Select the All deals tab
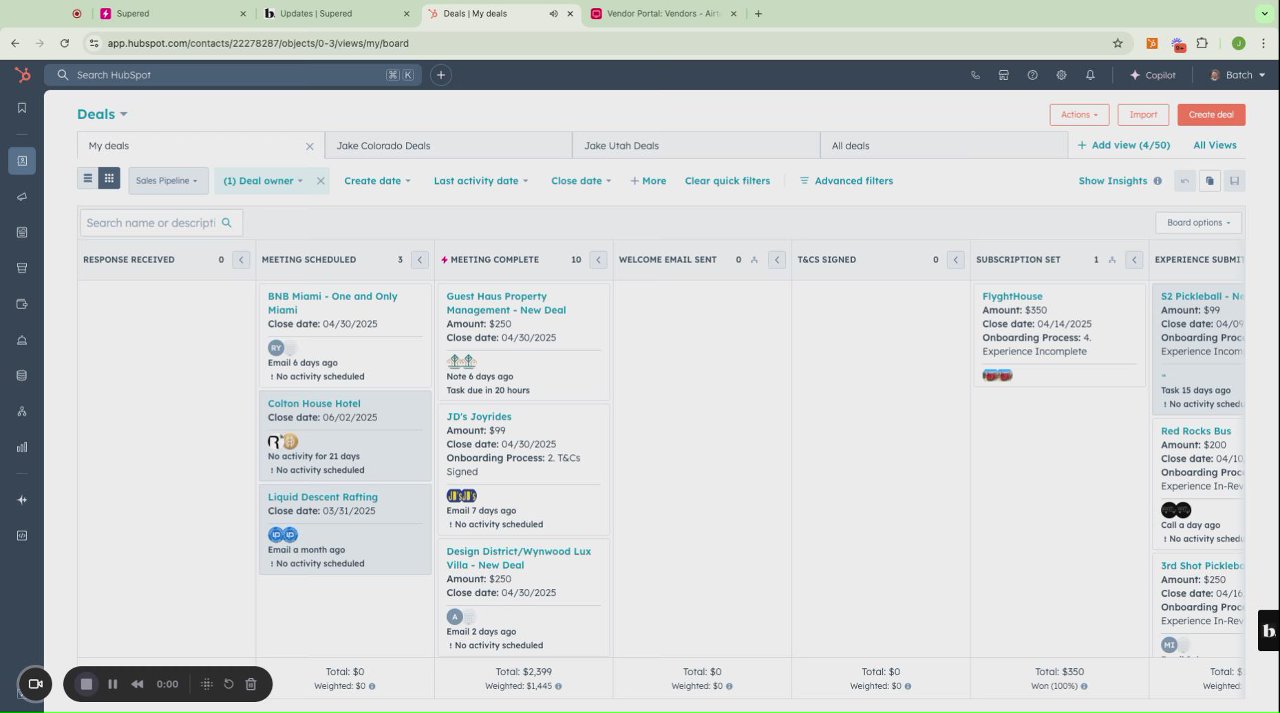 click(944, 146)
